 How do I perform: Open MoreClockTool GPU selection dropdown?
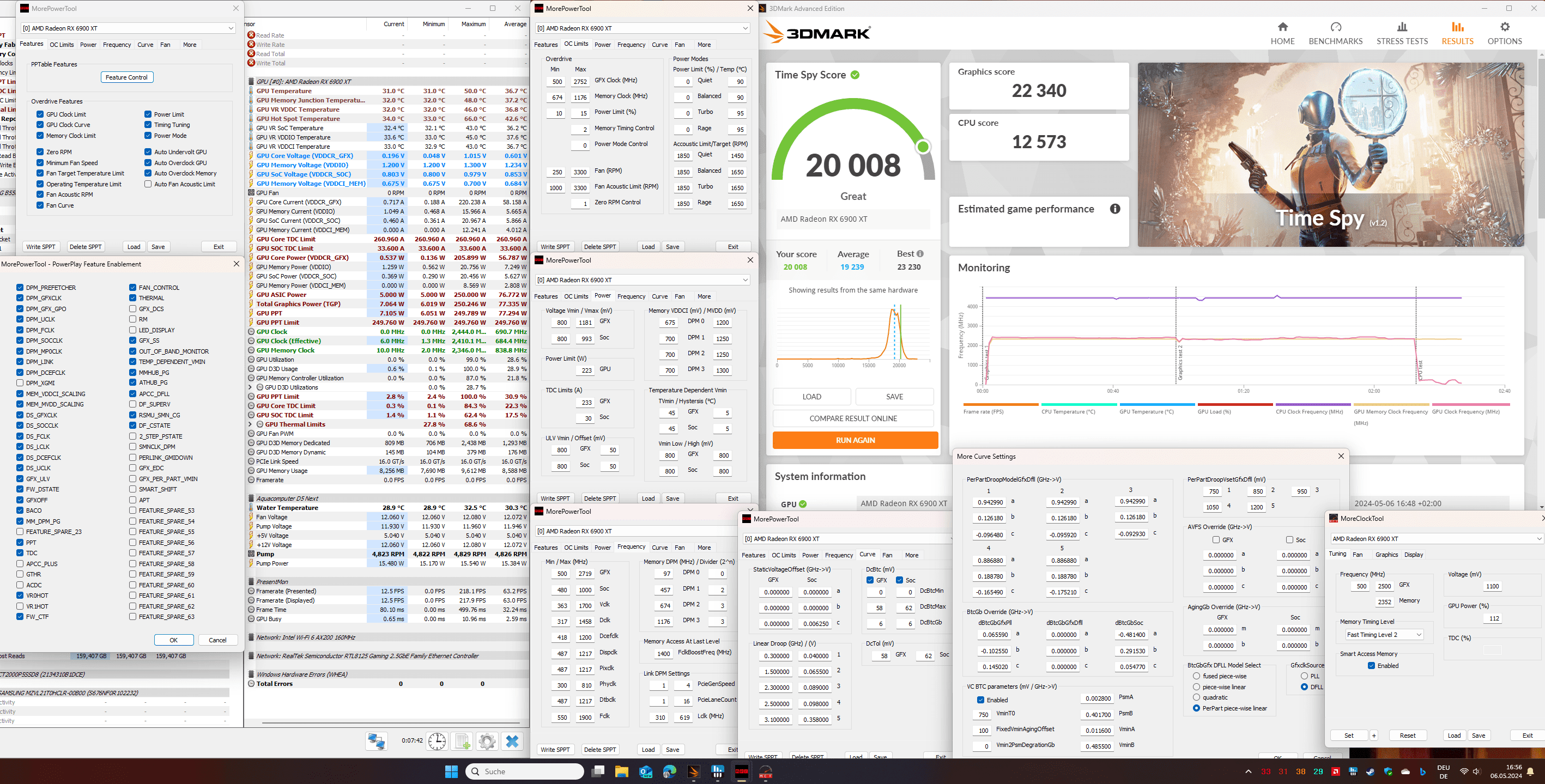[1437, 539]
